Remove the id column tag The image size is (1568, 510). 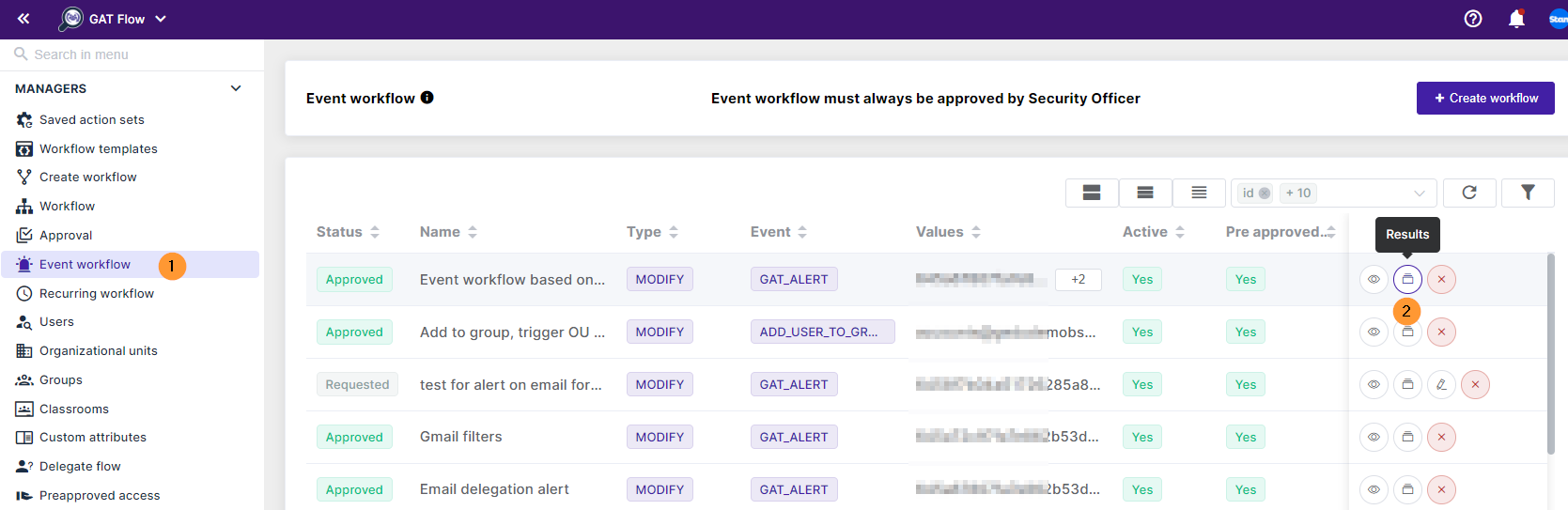[x=1265, y=193]
